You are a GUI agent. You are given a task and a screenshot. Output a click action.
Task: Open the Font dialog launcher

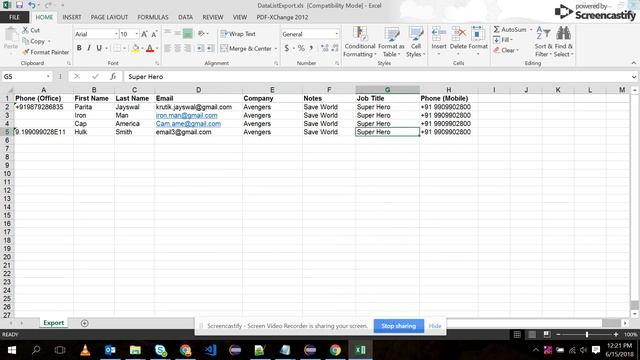click(x=157, y=63)
